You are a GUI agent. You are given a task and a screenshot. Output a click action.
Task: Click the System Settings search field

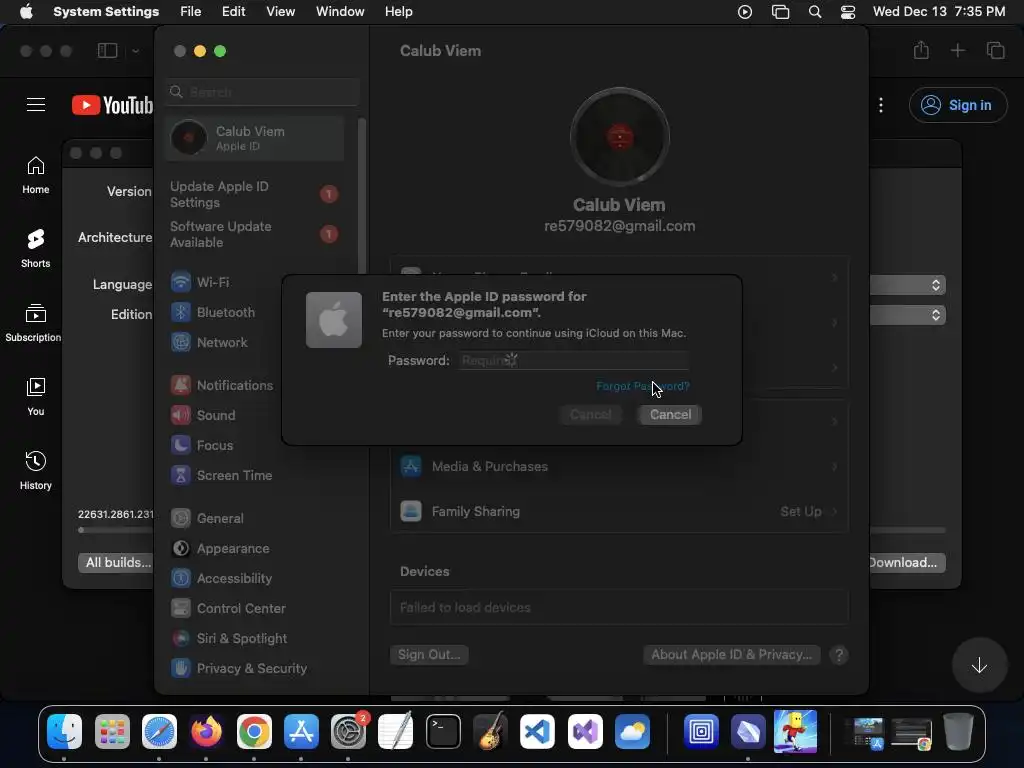click(263, 92)
